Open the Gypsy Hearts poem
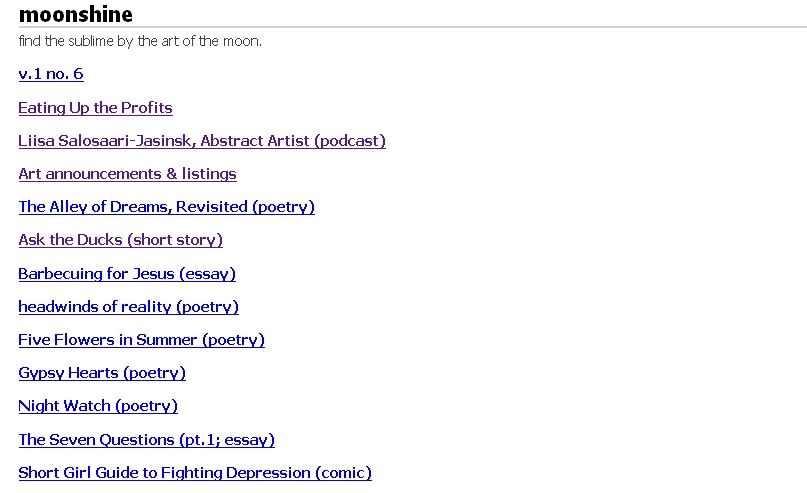Viewport: 807px width, 493px height. (x=102, y=373)
